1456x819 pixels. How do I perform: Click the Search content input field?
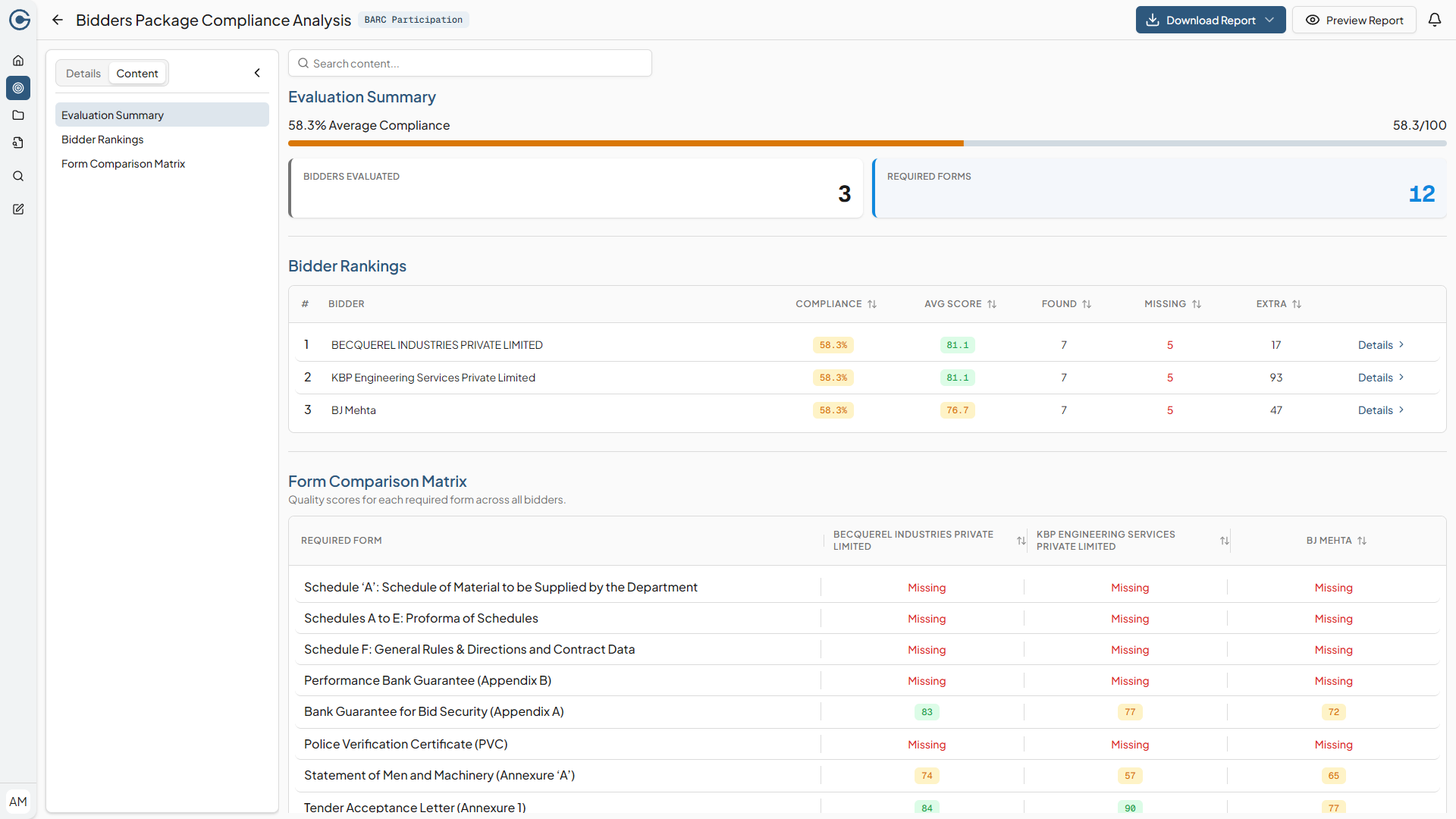pyautogui.click(x=469, y=63)
